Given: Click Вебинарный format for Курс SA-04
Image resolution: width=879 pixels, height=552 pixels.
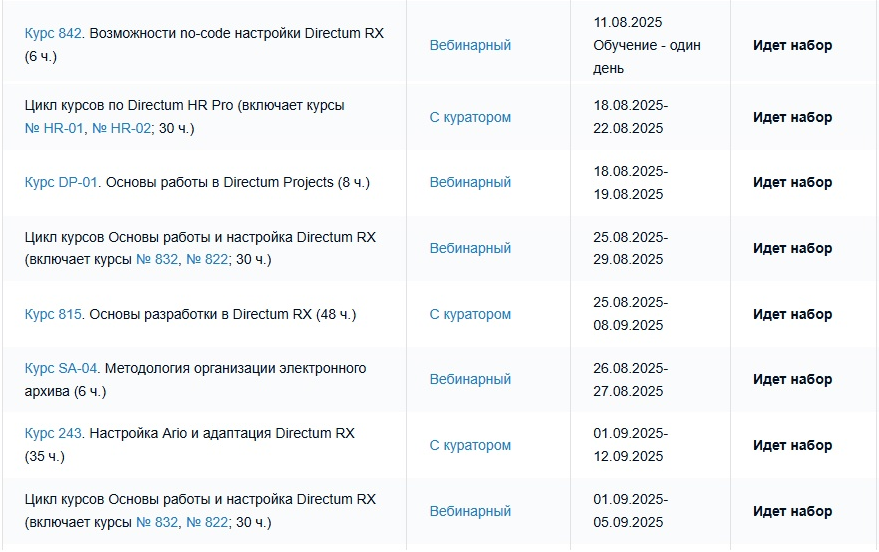Looking at the screenshot, I should point(470,379).
